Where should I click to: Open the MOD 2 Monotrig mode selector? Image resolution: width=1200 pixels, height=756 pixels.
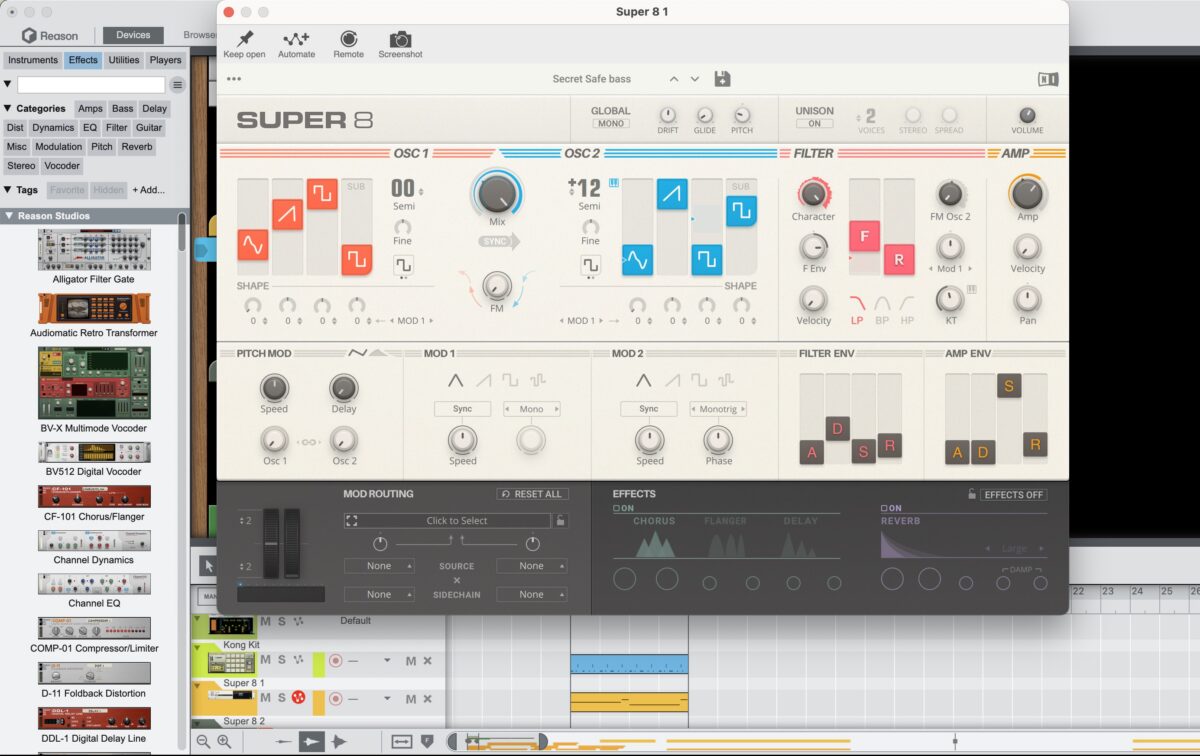[718, 409]
